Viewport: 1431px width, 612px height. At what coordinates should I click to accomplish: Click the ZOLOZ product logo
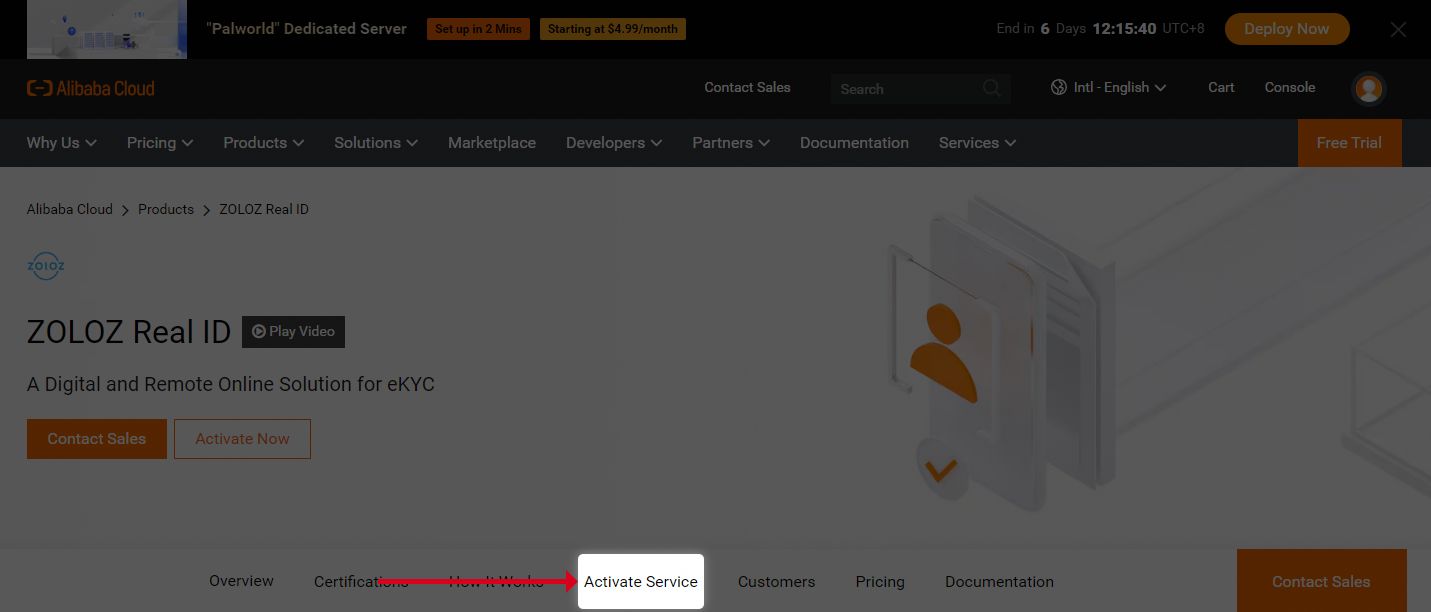pyautogui.click(x=46, y=266)
